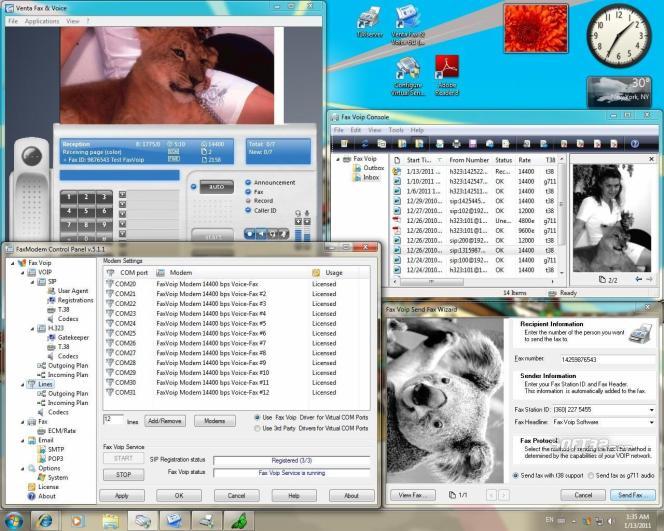Viewport: 664px width, 531px height.
Task: Collapse the H.323 node in the tree
Action: (x=32, y=329)
